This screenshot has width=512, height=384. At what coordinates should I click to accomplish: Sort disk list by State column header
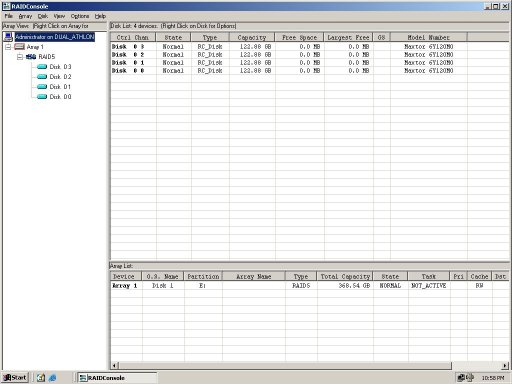tap(173, 37)
